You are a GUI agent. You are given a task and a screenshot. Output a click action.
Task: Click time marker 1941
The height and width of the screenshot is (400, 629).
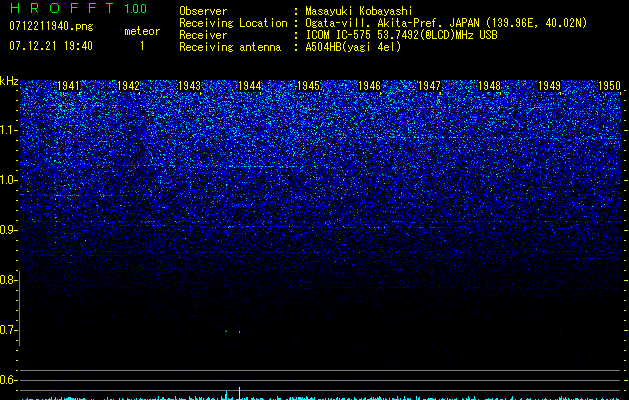tap(69, 86)
